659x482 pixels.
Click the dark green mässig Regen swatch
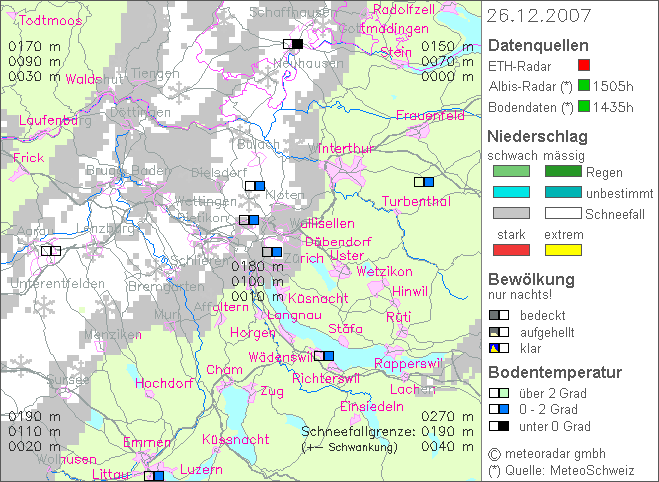click(x=563, y=171)
